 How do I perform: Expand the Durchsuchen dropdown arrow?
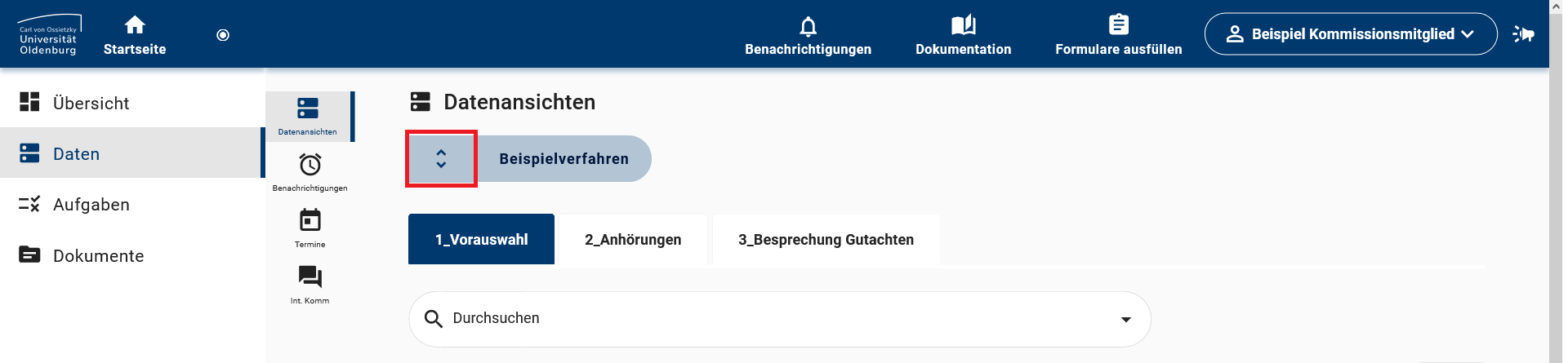pos(1125,319)
